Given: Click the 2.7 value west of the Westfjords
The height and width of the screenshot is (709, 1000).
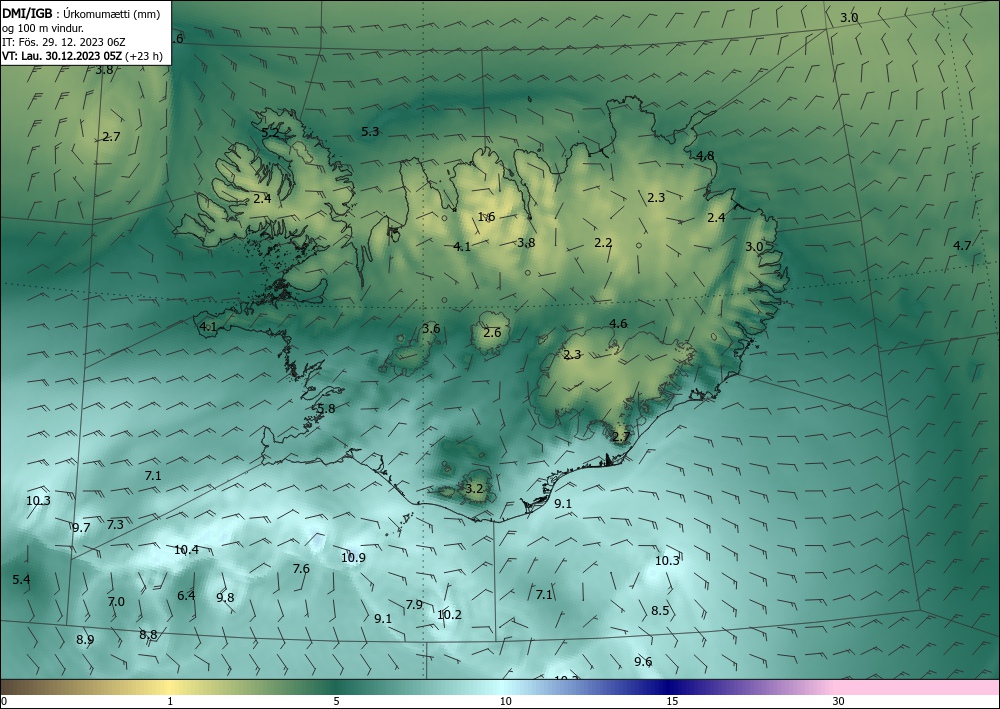Looking at the screenshot, I should point(111,136).
